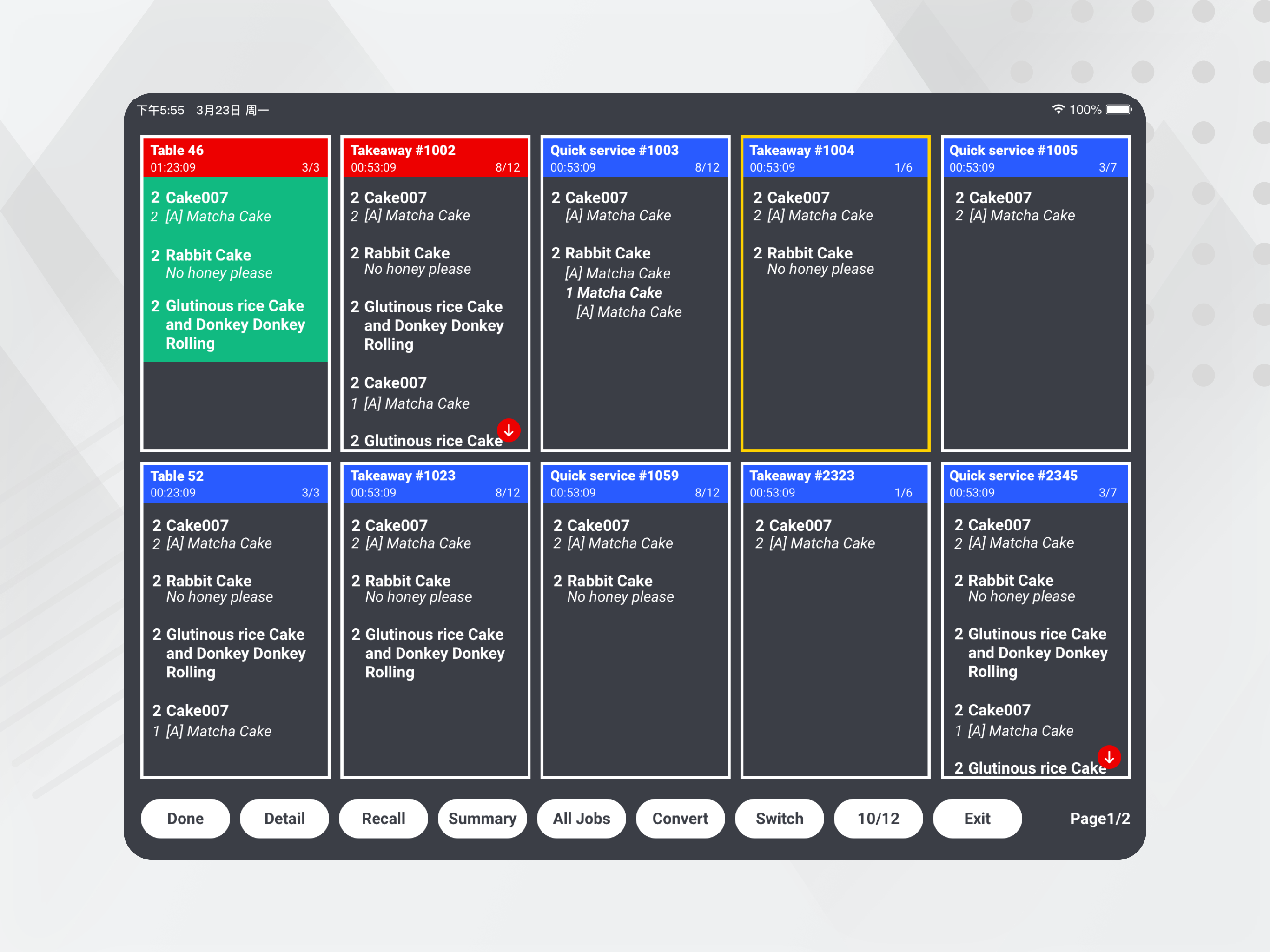Select the Takeaway #1023 order header
This screenshot has width=1270, height=952.
coord(435,483)
